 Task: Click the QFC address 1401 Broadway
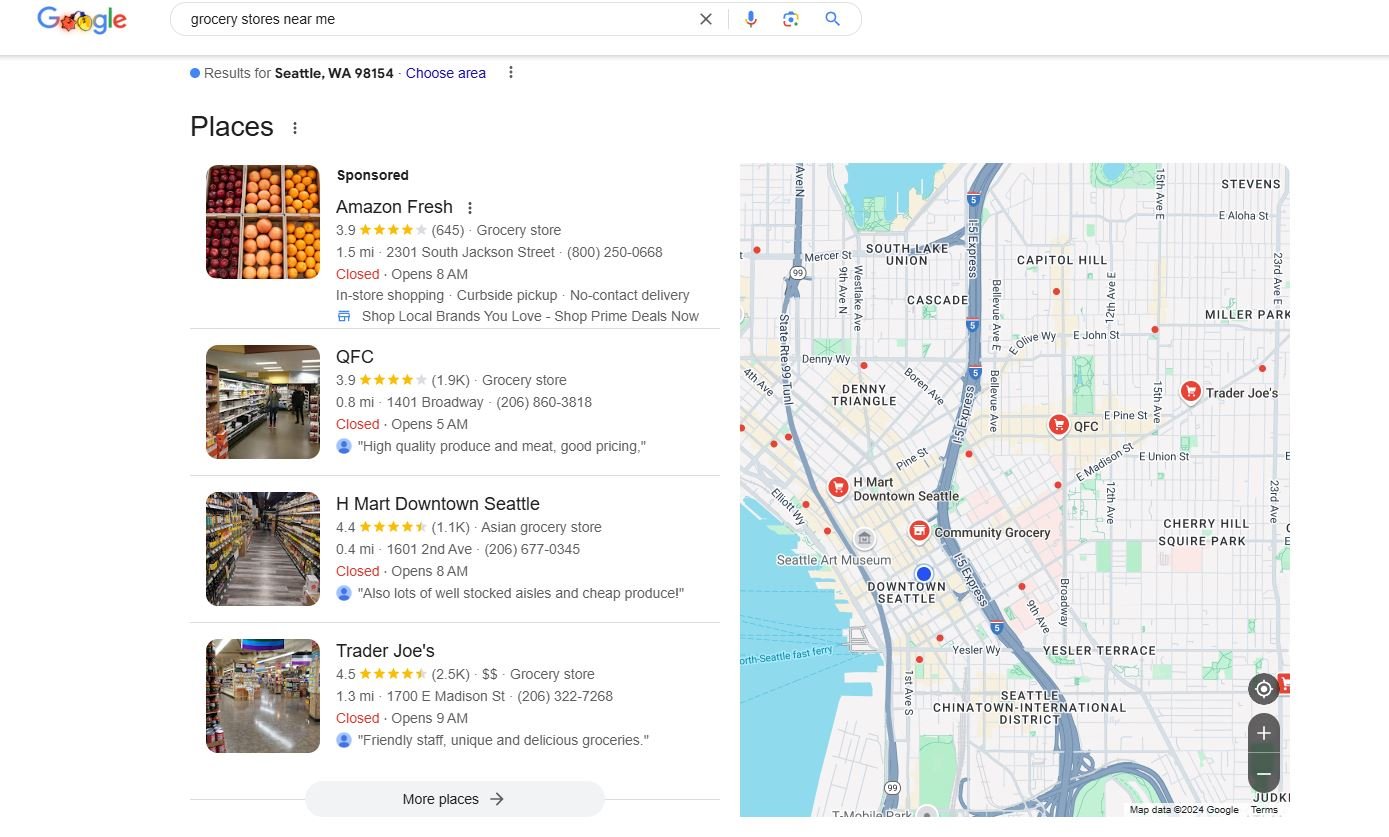point(435,402)
